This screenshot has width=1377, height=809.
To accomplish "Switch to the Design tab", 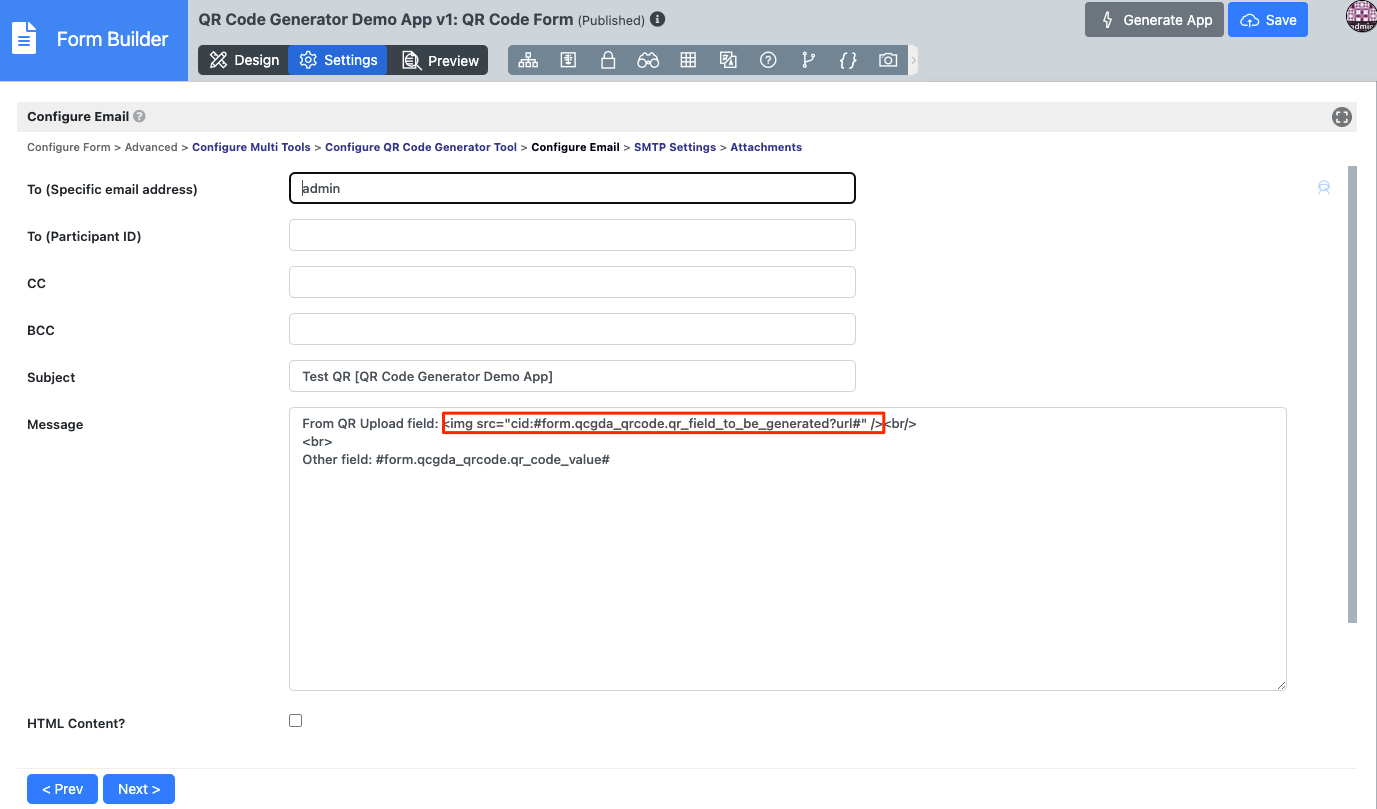I will point(244,60).
